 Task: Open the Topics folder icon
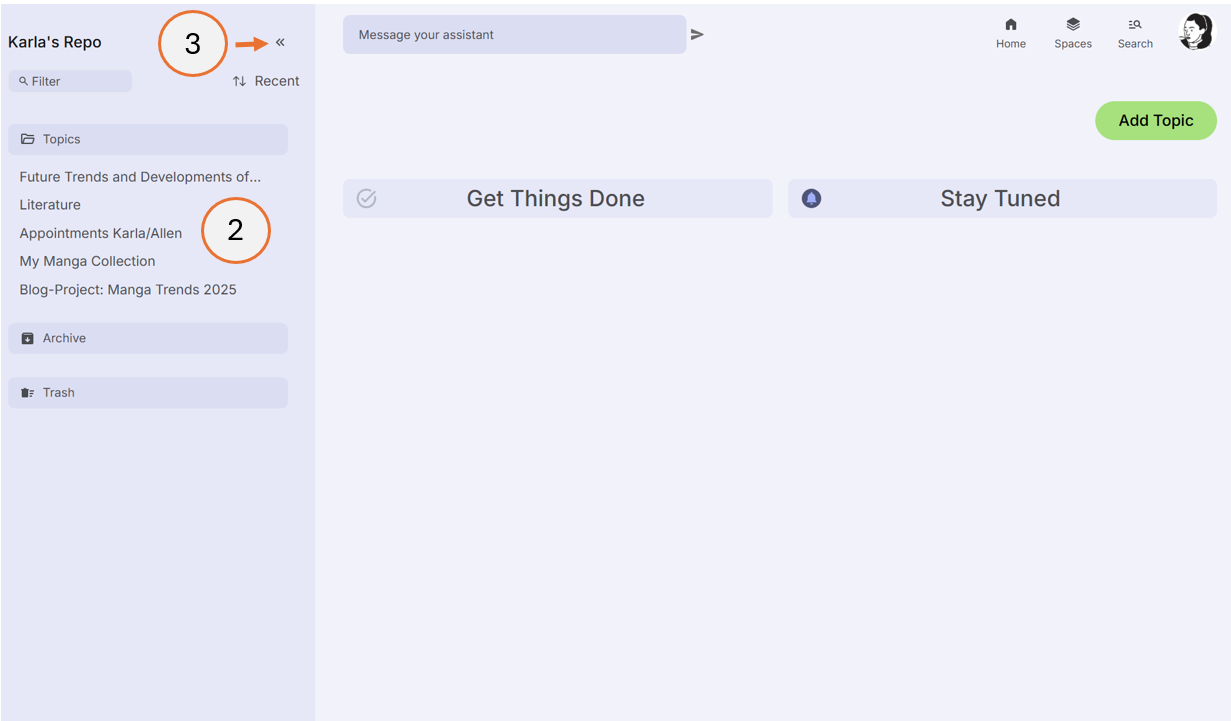(x=27, y=139)
